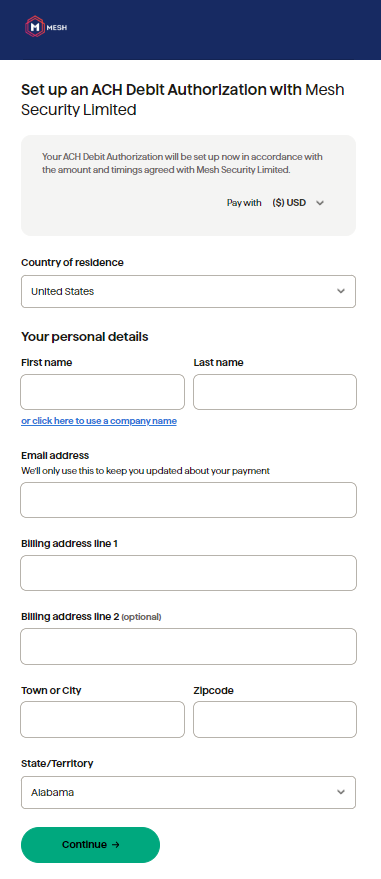Expand the State/Territory dropdown showing Alabama
The image size is (381, 879).
(188, 793)
